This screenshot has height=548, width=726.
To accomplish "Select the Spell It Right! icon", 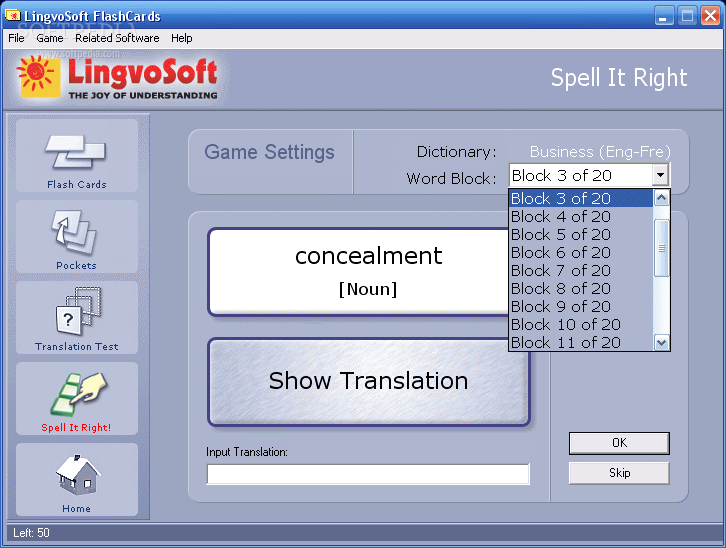I will 77,399.
